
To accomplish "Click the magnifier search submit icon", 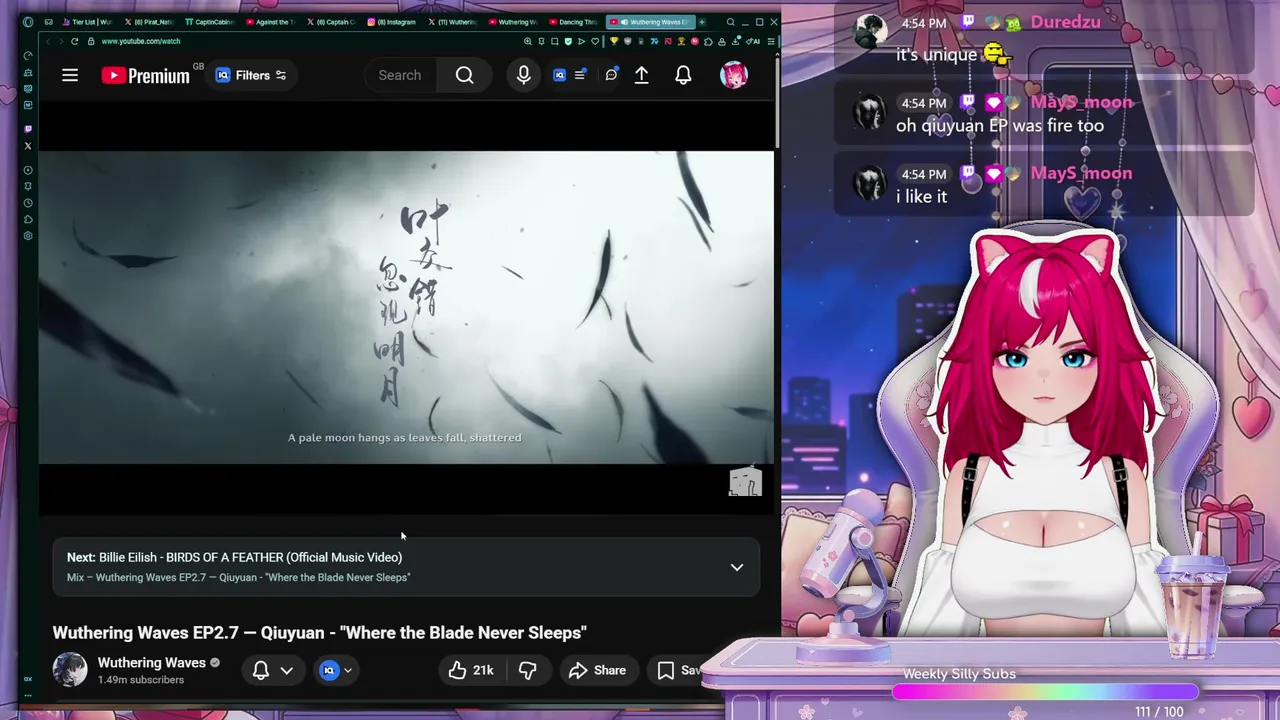I will (x=464, y=75).
